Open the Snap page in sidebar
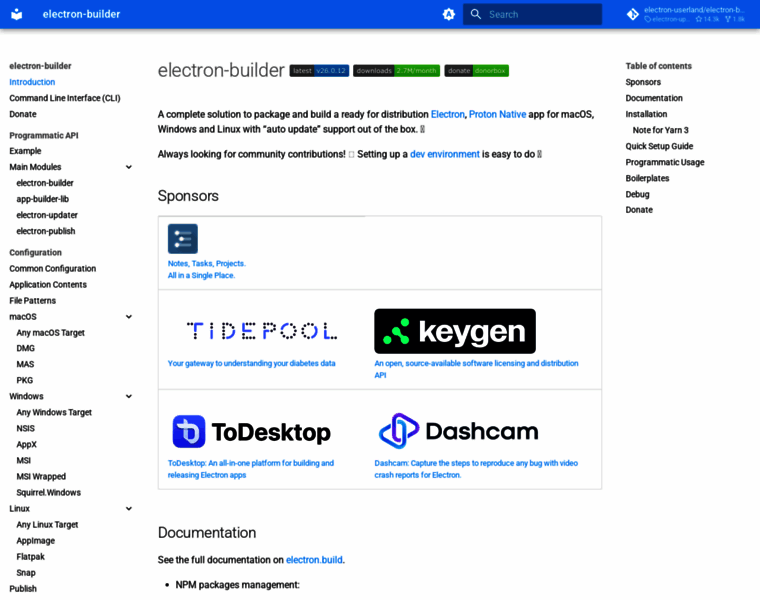This screenshot has width=760, height=600. pyautogui.click(x=26, y=573)
